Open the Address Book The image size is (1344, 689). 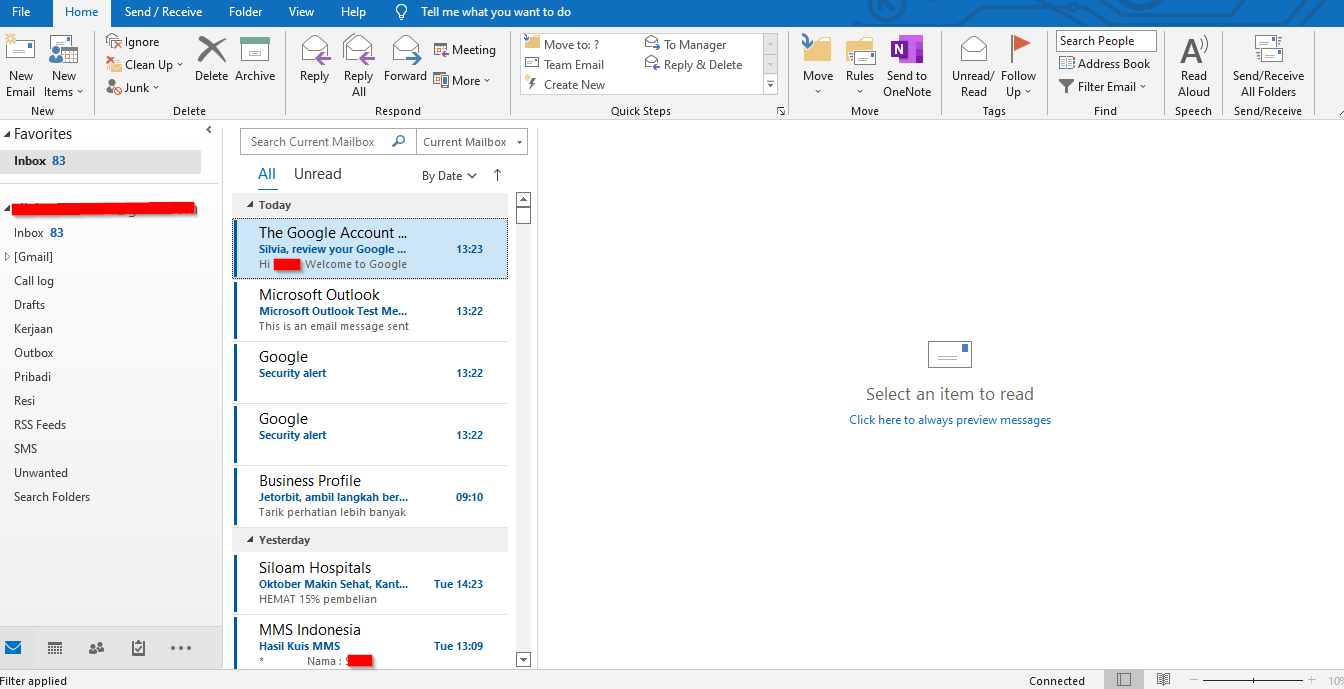pos(1104,64)
